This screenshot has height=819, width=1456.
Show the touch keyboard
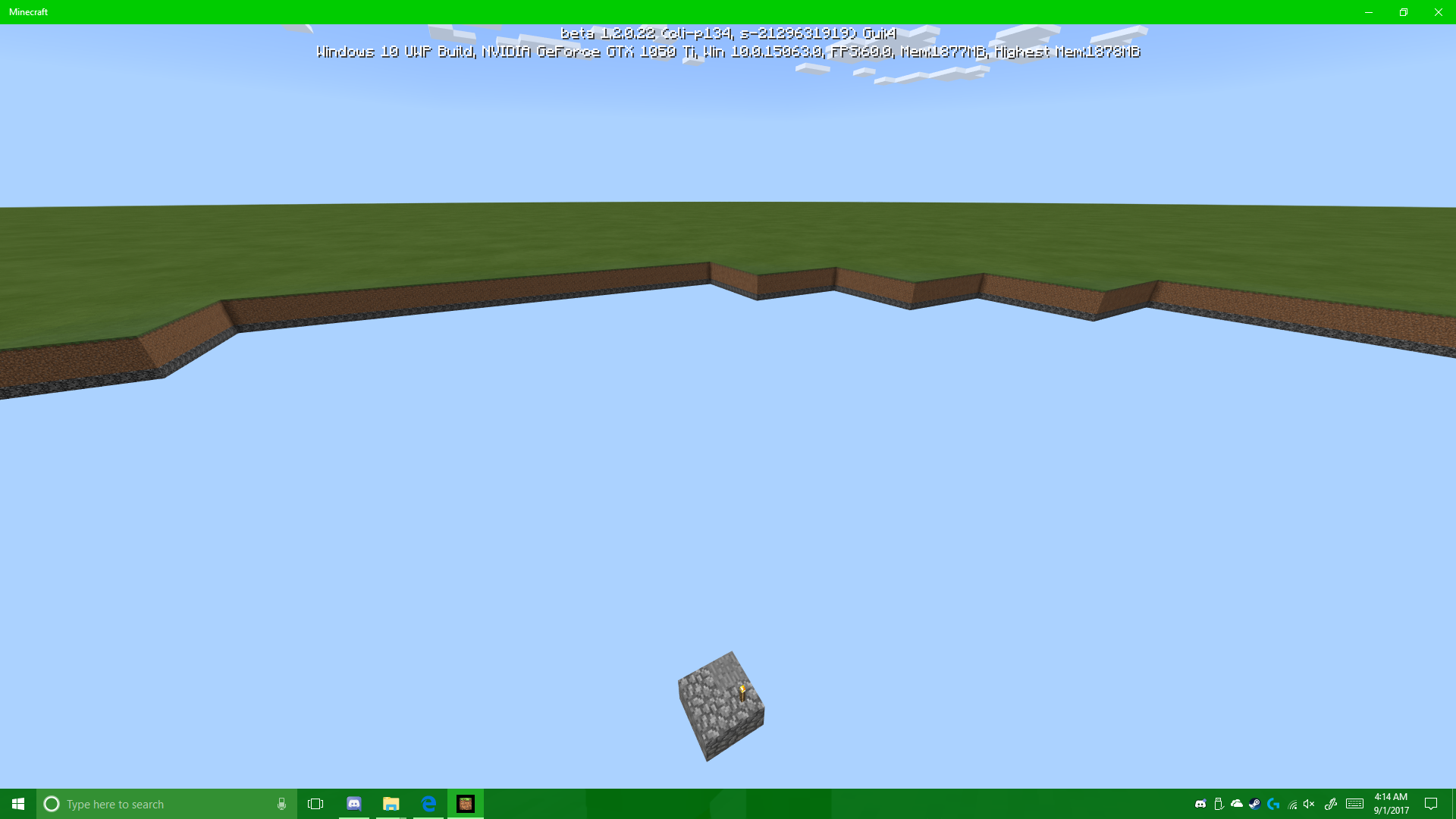pyautogui.click(x=1355, y=804)
